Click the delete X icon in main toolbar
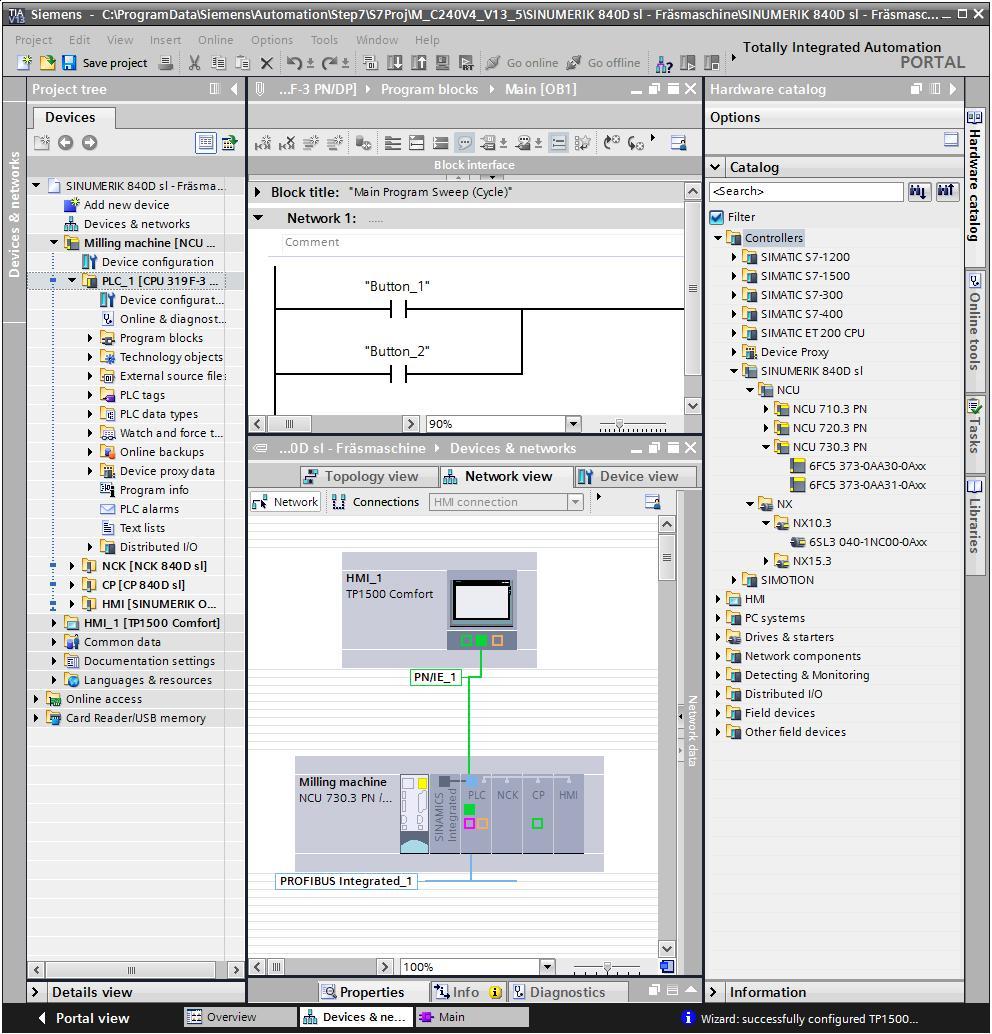This screenshot has height=1034, width=992. click(266, 63)
